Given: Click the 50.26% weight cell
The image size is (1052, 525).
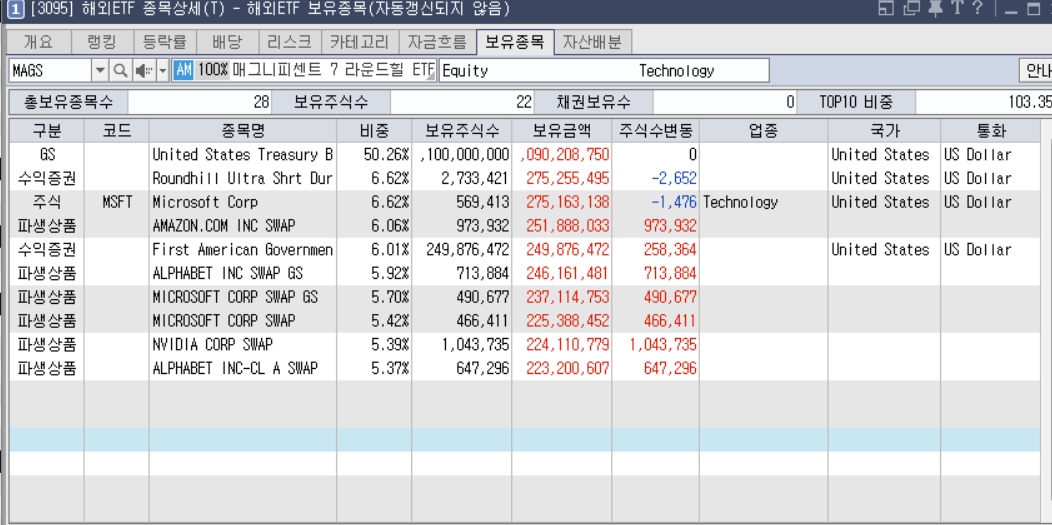Looking at the screenshot, I should [x=374, y=155].
